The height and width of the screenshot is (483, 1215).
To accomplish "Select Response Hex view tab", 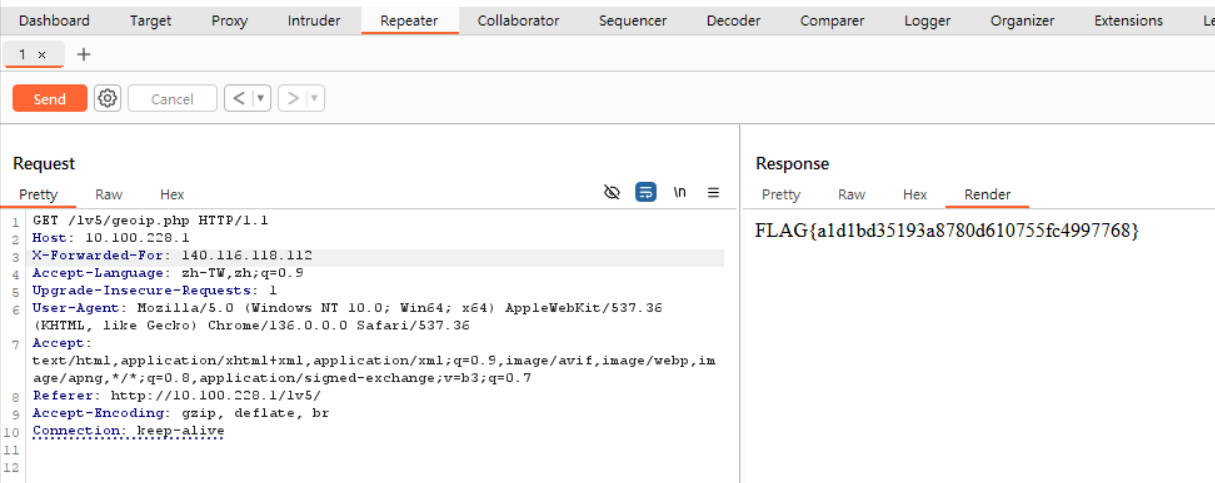I will tap(915, 194).
